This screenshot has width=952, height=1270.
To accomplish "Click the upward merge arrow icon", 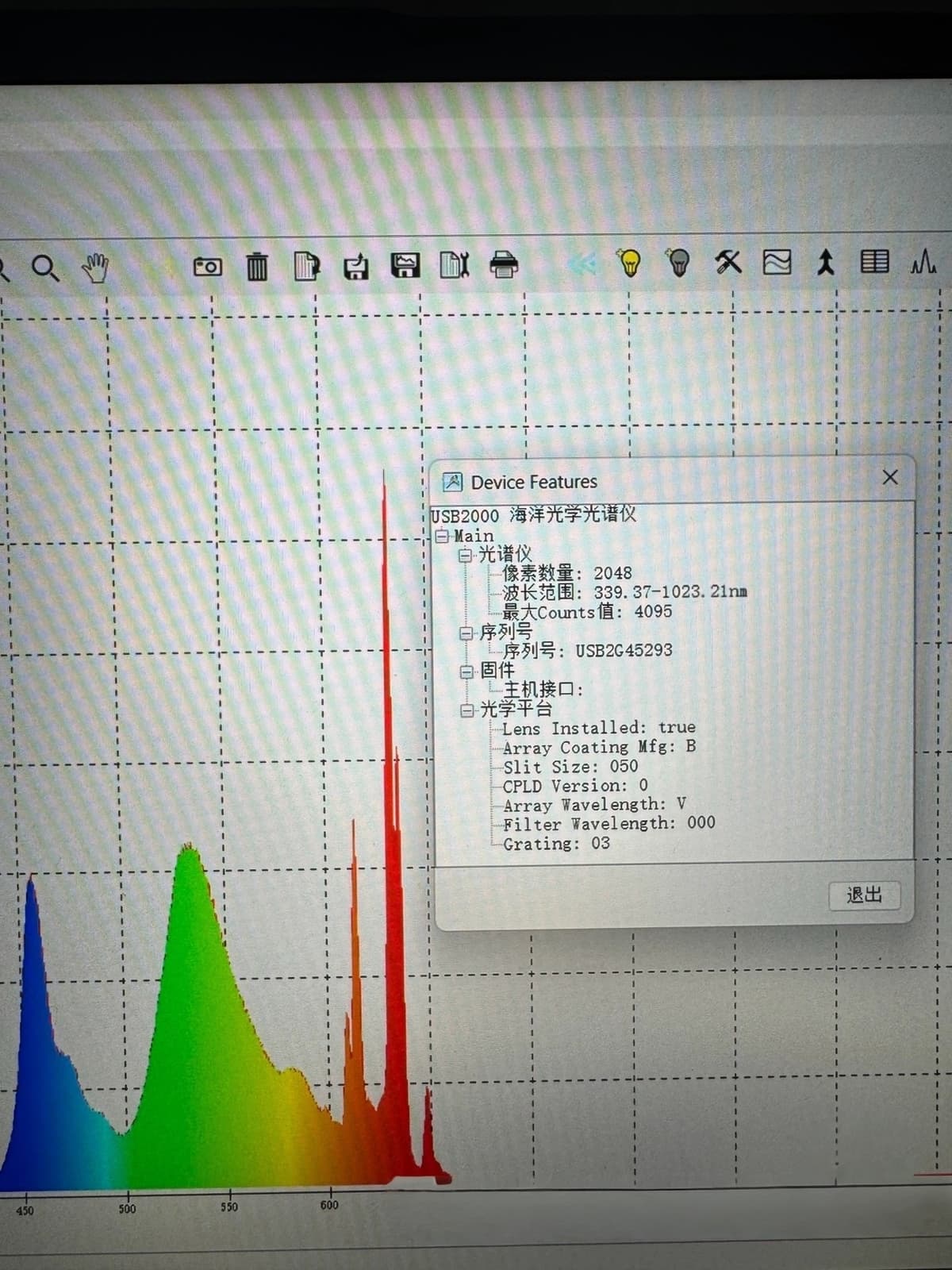I will click(x=826, y=261).
